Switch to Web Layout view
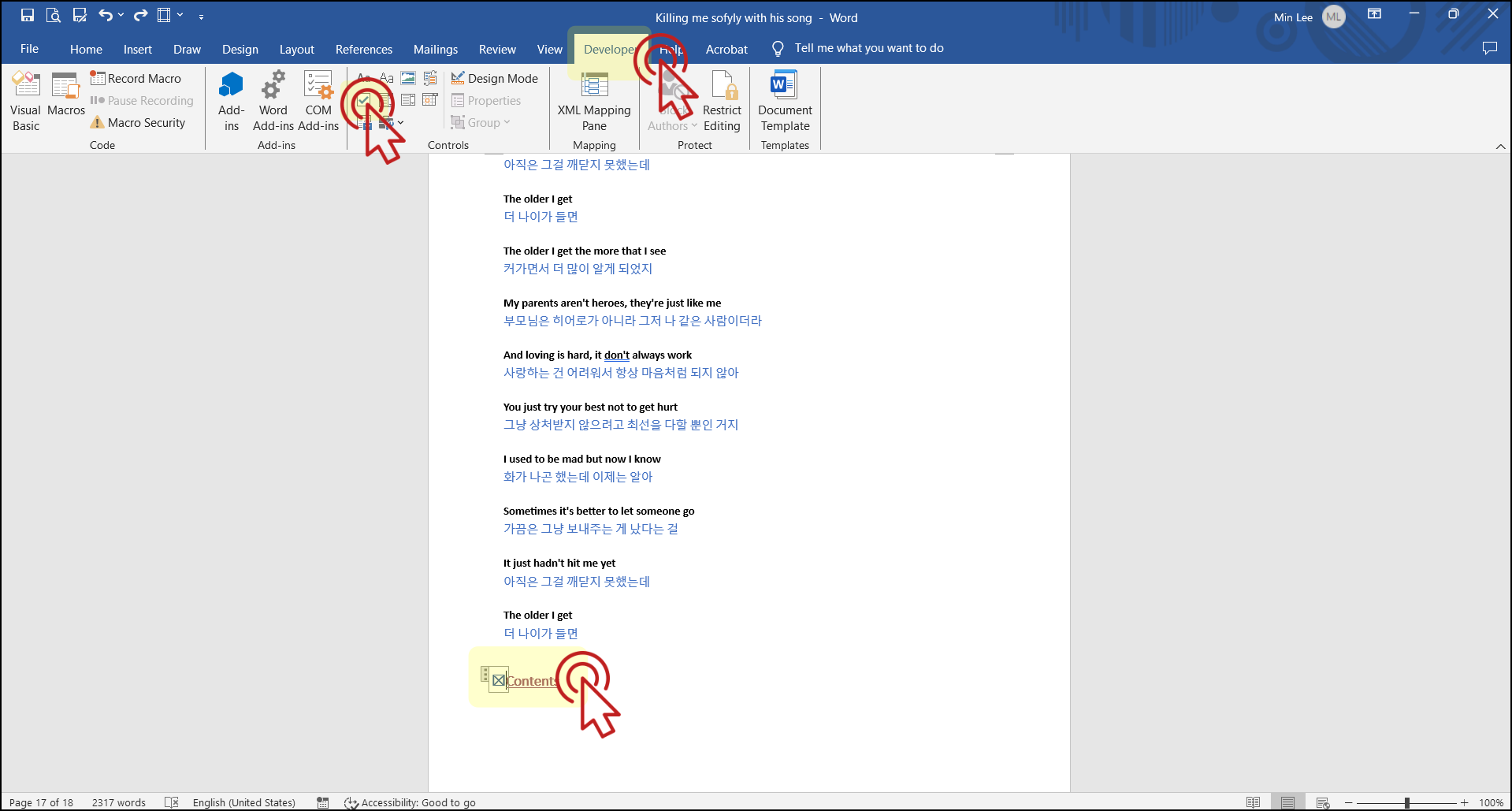1512x811 pixels. [x=1323, y=802]
